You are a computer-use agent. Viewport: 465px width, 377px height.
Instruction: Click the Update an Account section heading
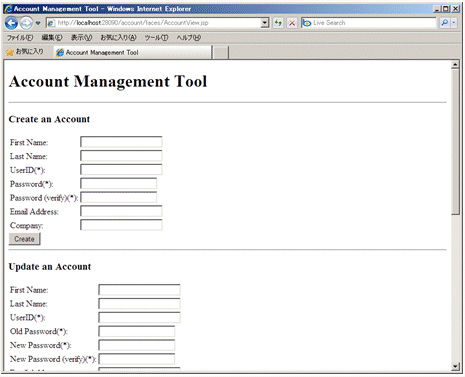coord(50,267)
